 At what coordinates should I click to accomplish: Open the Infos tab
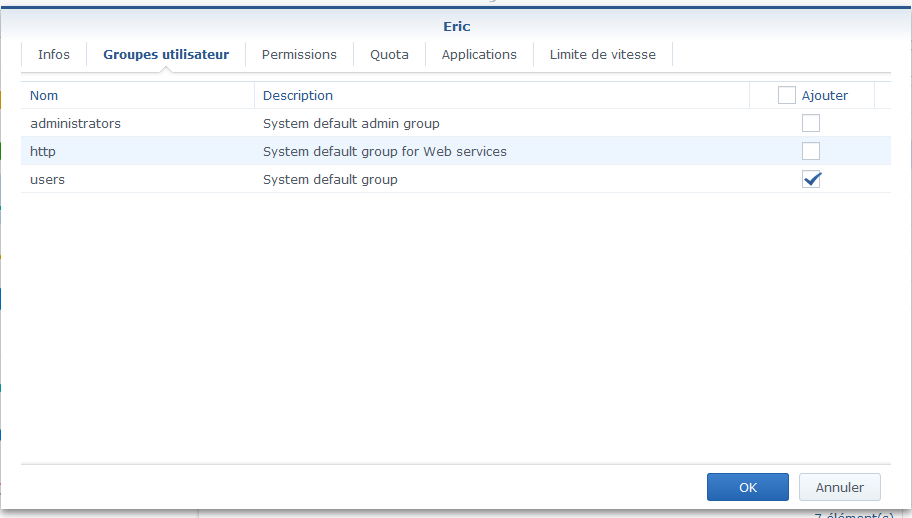click(54, 54)
